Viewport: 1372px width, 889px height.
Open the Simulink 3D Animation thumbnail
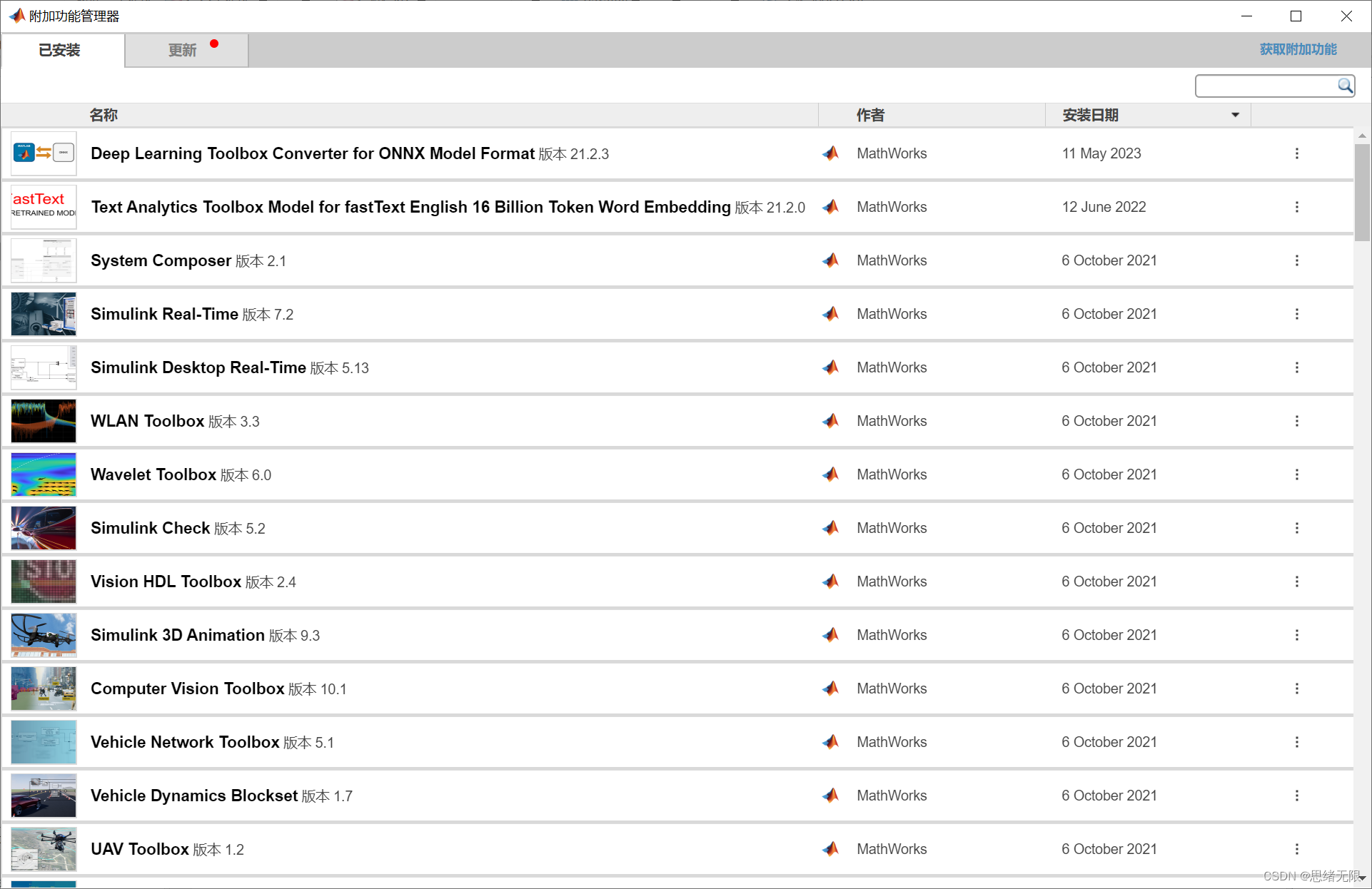point(44,635)
